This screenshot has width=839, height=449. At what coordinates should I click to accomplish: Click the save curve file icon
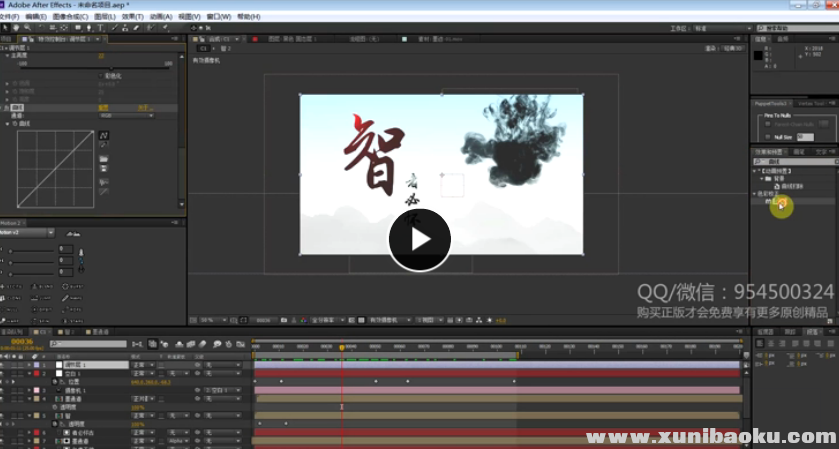(x=104, y=169)
